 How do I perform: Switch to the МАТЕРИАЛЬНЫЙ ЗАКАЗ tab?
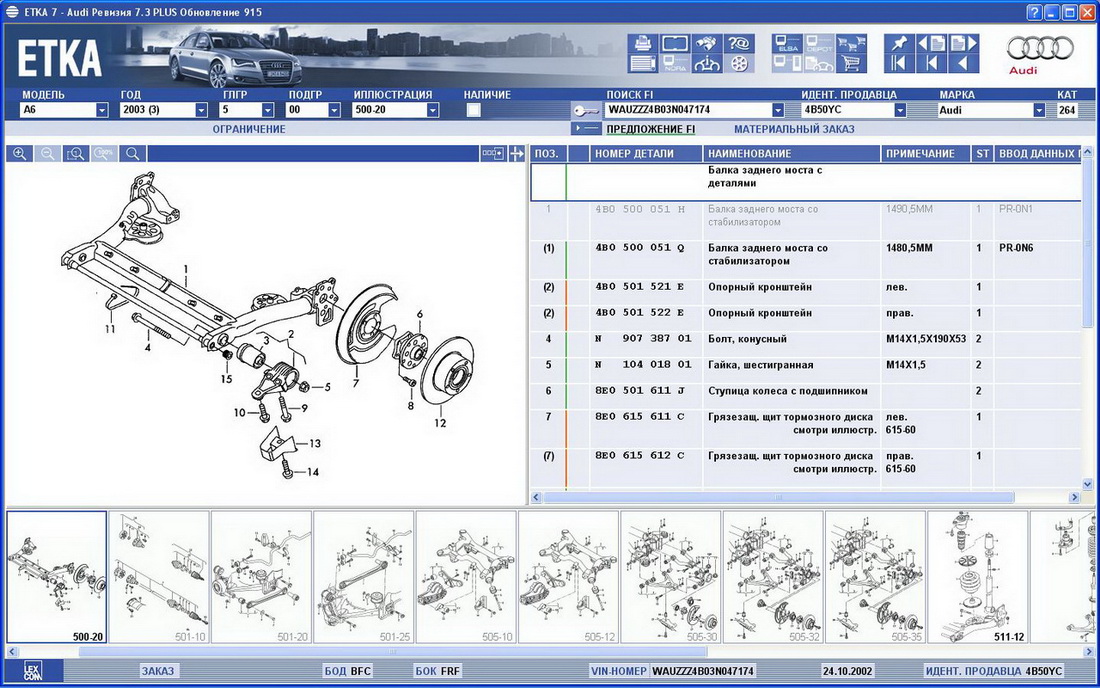[794, 129]
